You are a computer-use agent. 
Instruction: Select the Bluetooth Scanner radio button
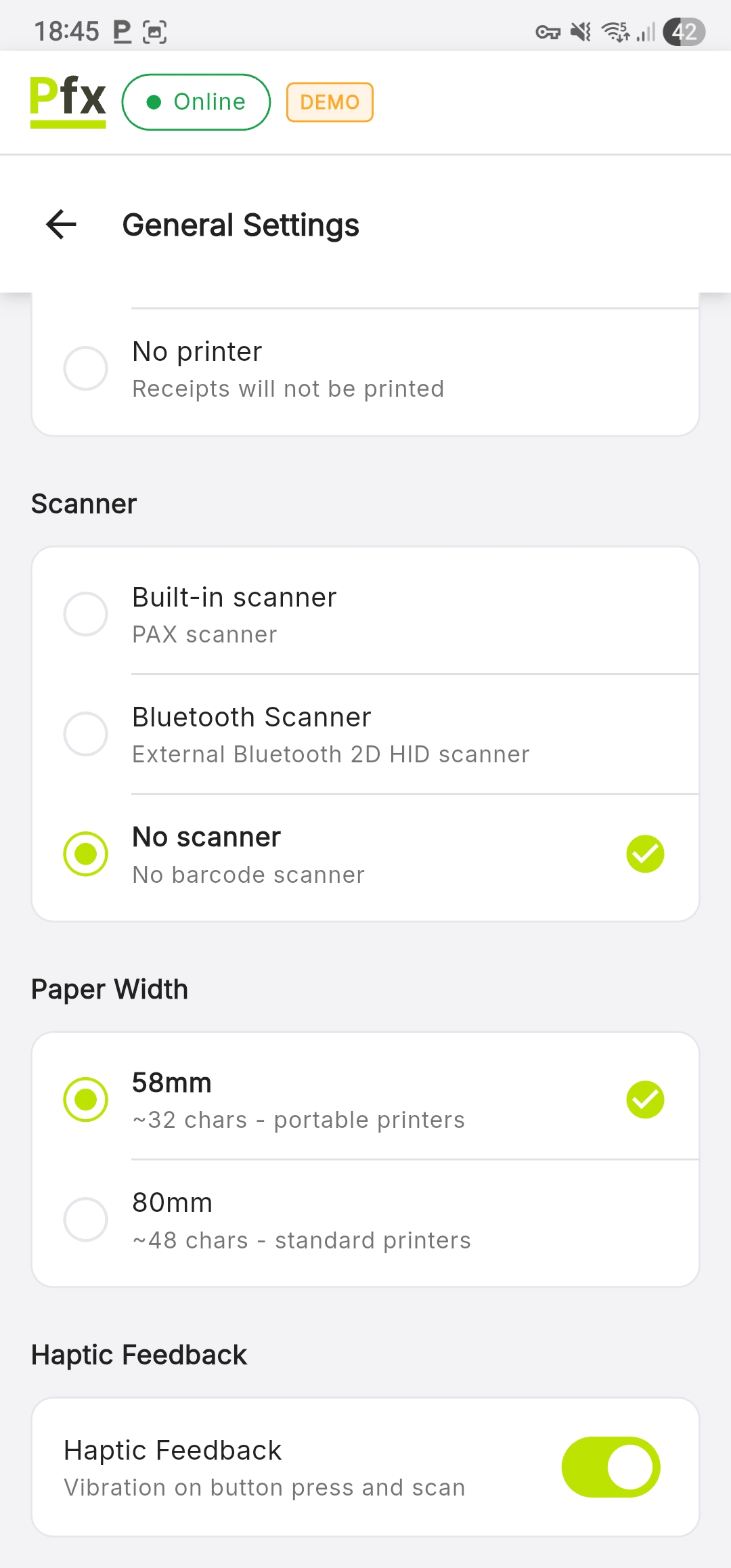point(86,734)
